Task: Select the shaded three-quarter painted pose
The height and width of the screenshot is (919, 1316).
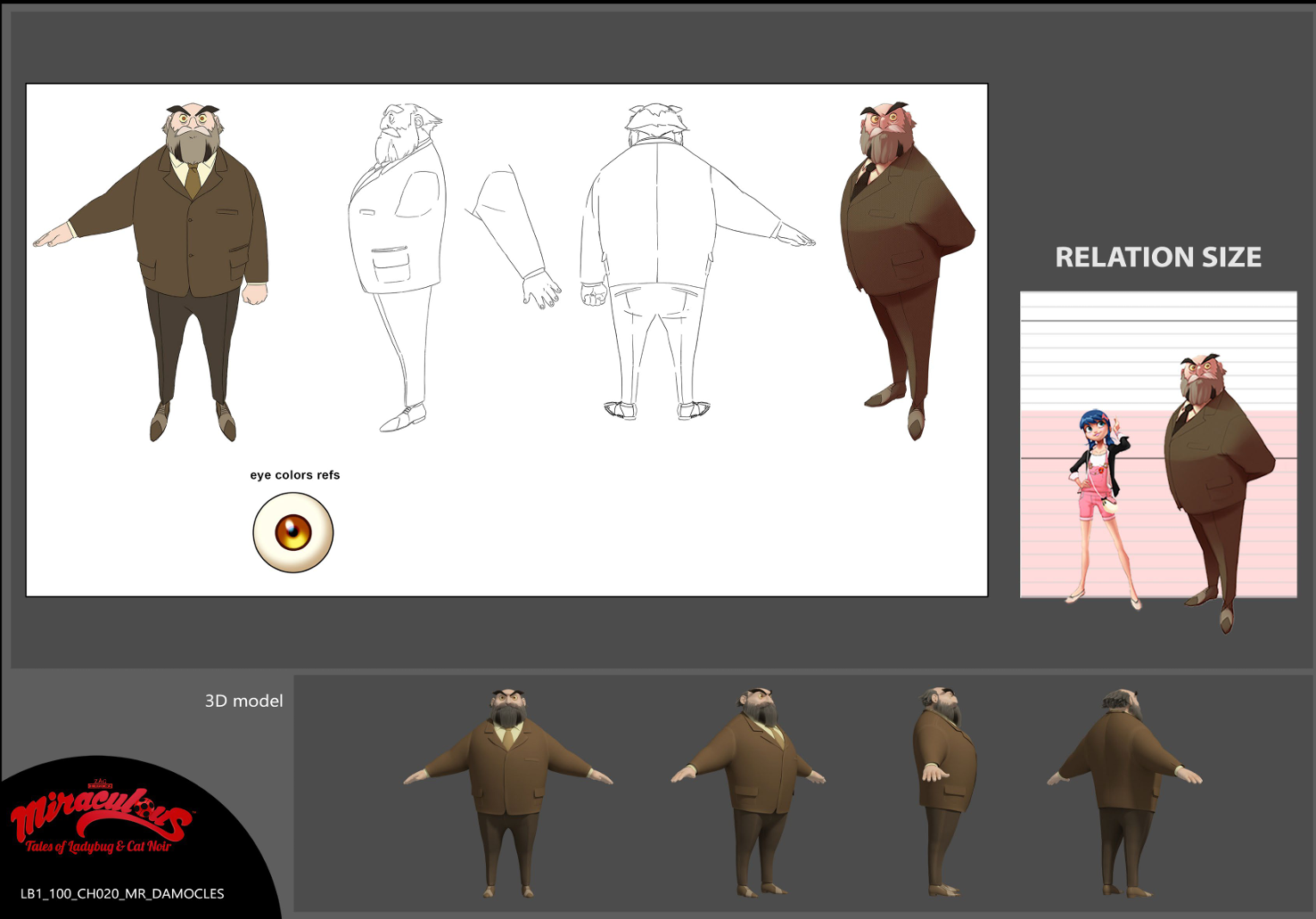Action: pyautogui.click(x=907, y=271)
